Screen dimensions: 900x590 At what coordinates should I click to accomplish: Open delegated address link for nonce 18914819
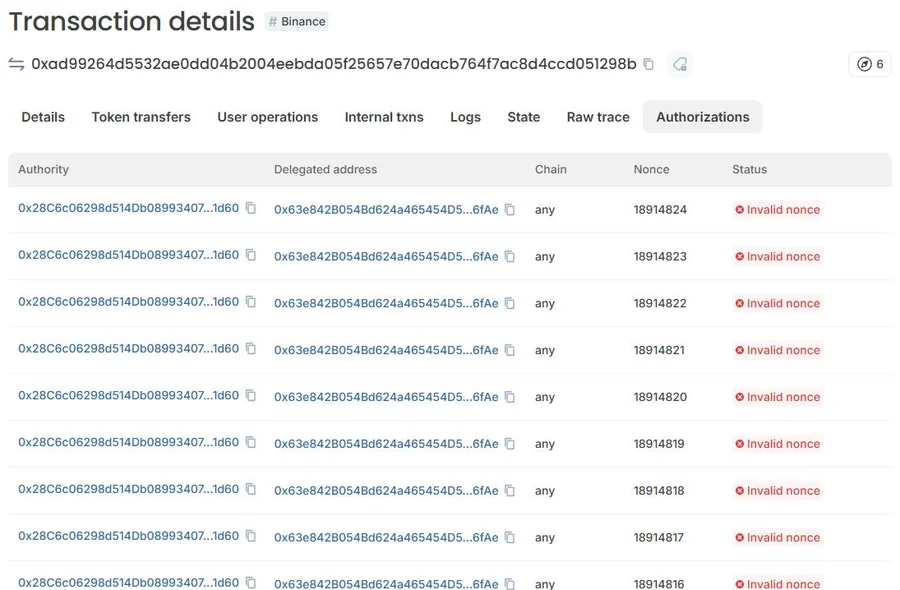coord(386,444)
